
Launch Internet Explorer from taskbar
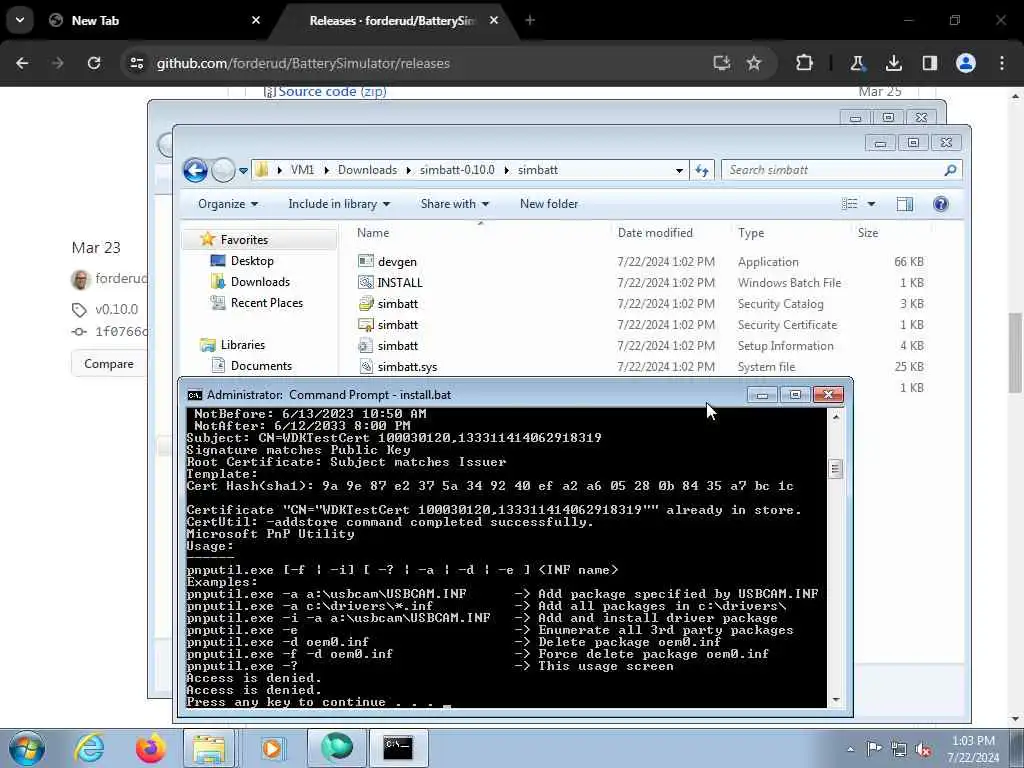point(89,748)
